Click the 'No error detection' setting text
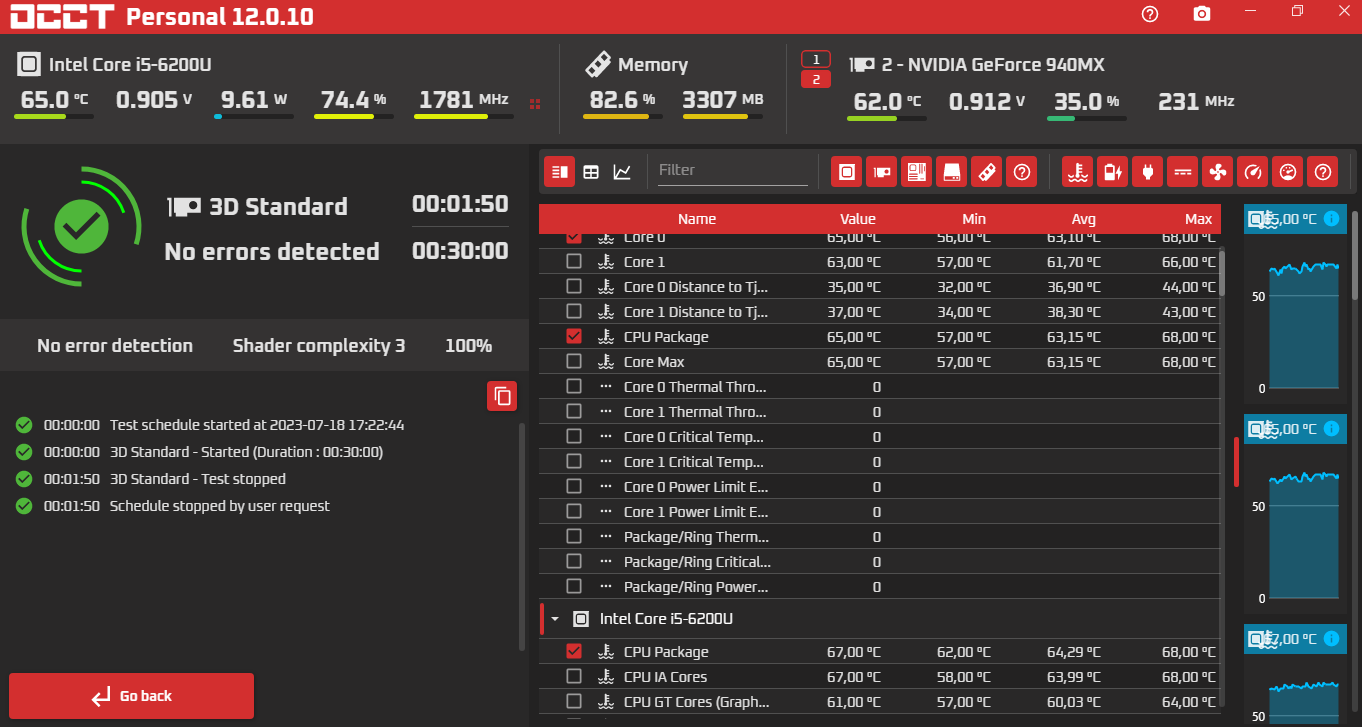Screen dimensions: 1362x727 click(115, 346)
